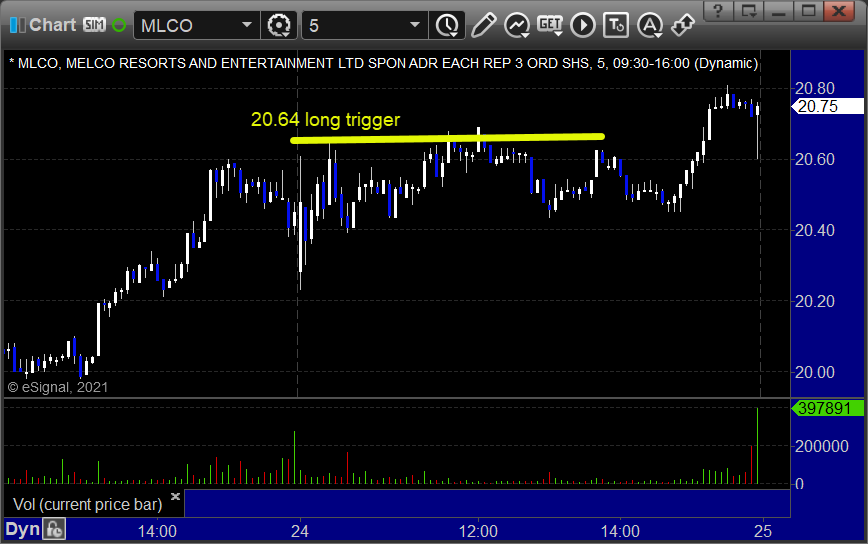868x544 pixels.
Task: Click the Vol (current price bar) label
Action: [87, 504]
